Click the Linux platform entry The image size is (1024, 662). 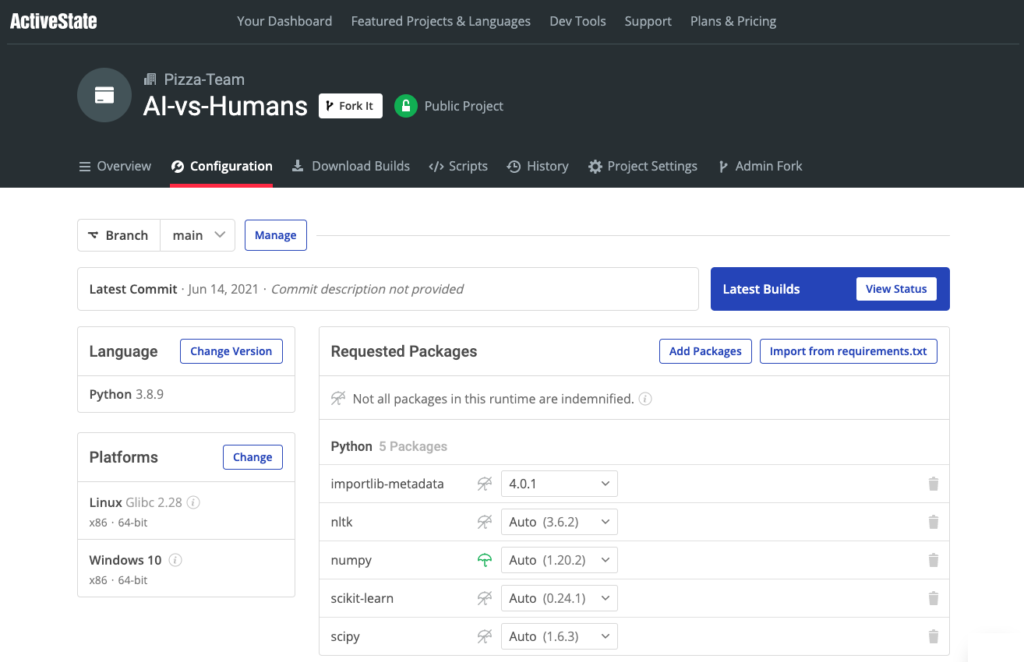coord(186,511)
